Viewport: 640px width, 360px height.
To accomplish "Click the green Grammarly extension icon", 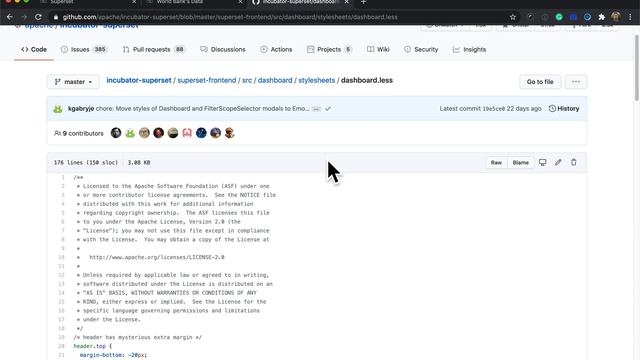I will pyautogui.click(x=559, y=17).
